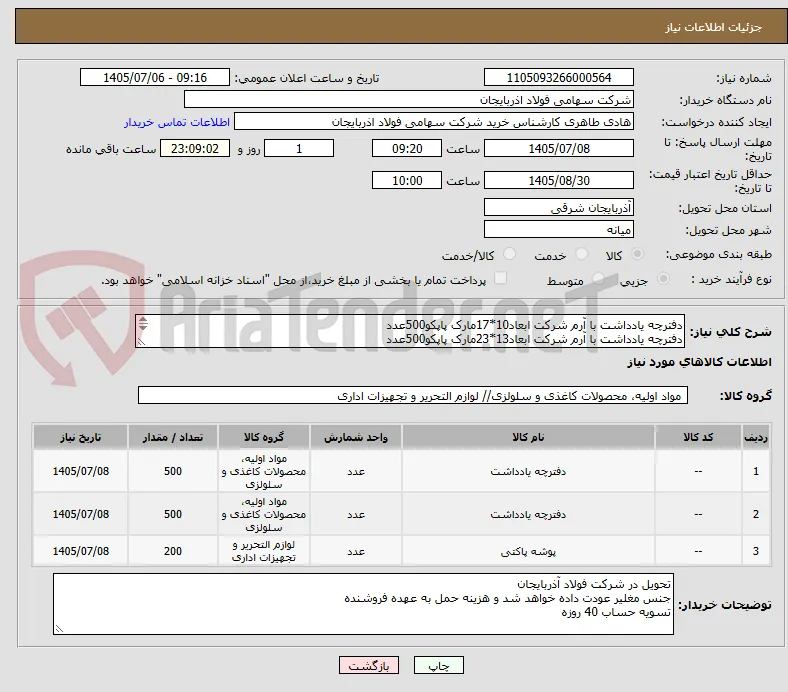This screenshot has height=692, width=788.
Task: Click the price validity date 1405/08/30 field
Action: click(558, 180)
